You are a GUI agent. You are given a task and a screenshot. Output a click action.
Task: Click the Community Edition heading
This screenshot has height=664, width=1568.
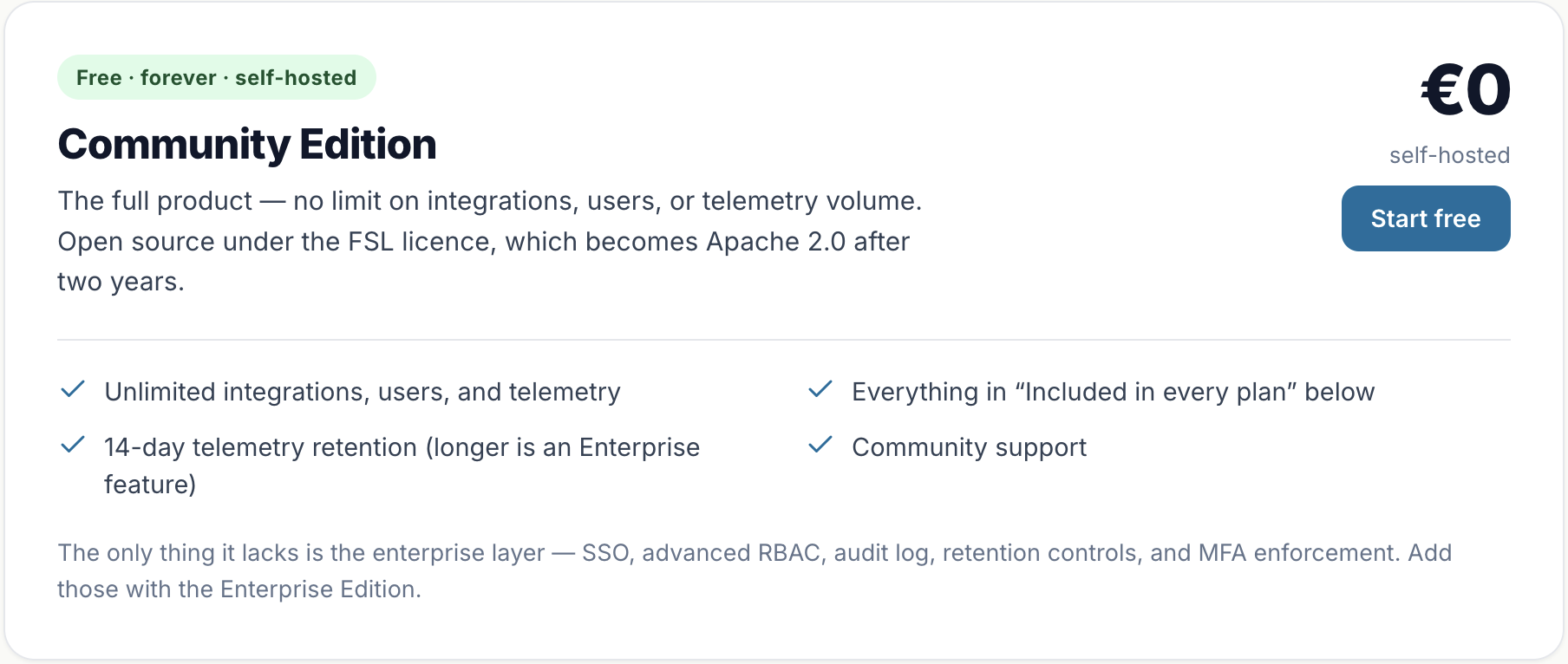(x=247, y=144)
